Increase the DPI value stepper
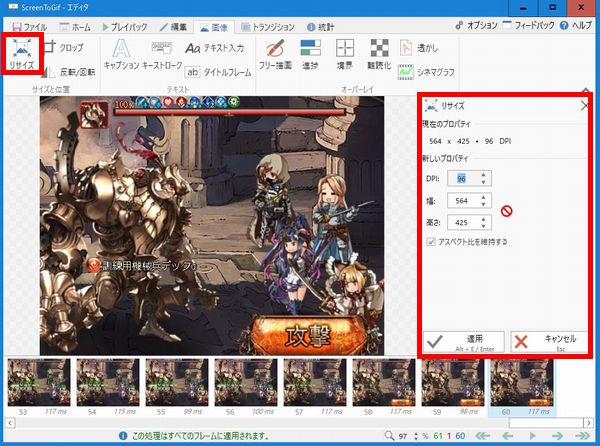This screenshot has width=600, height=446. (483, 175)
